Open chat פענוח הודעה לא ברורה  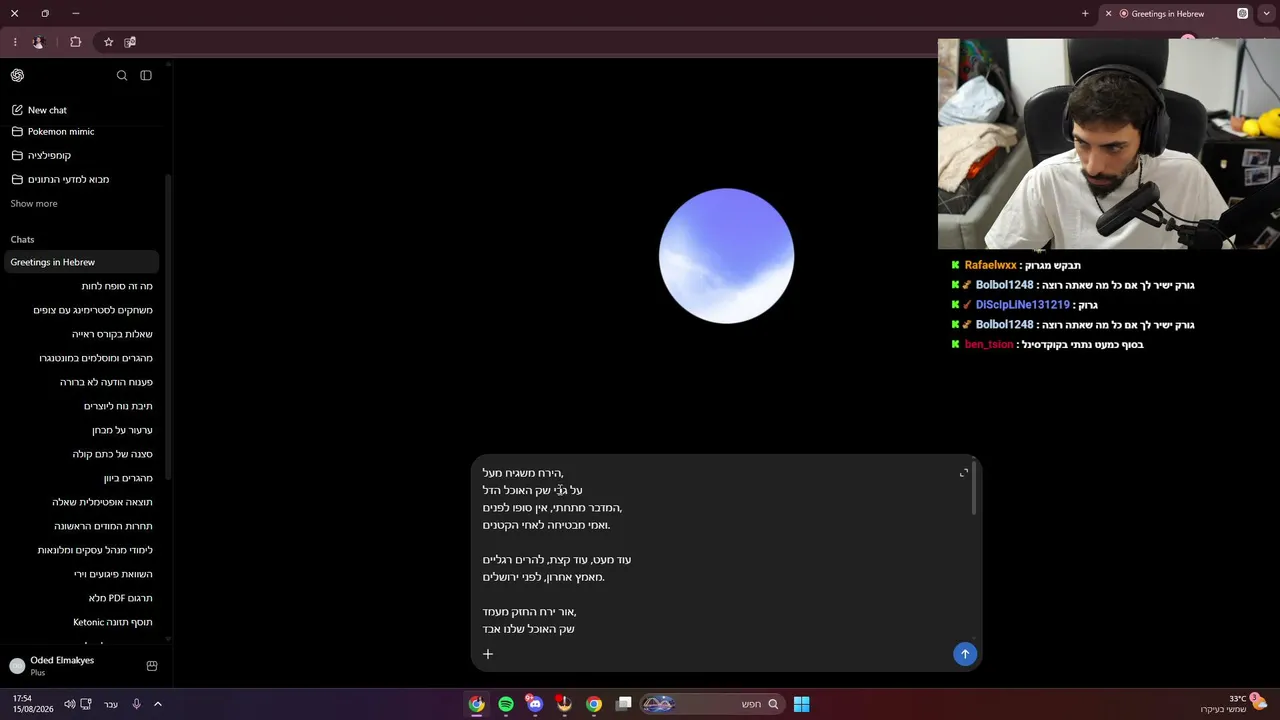pos(106,382)
